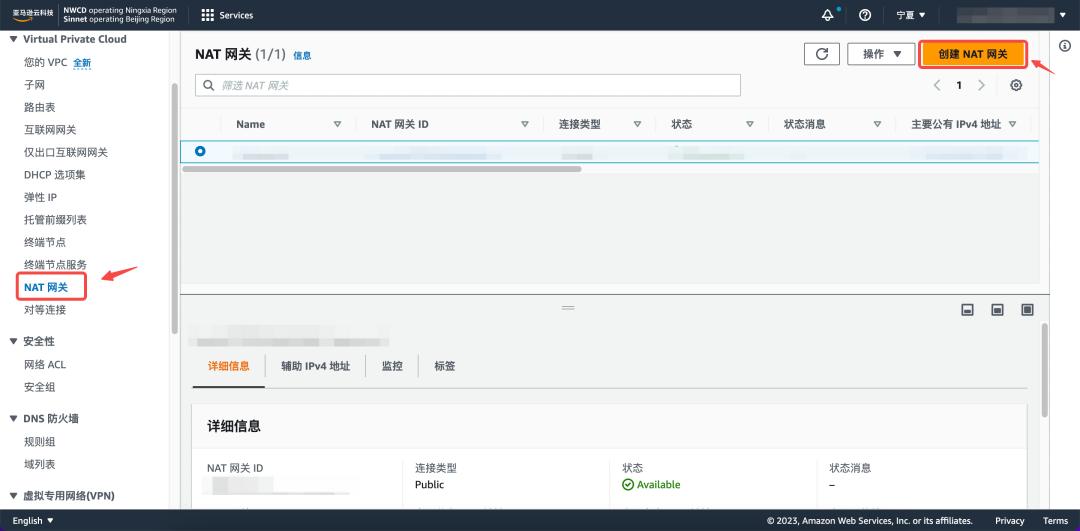Go to previous page of results
The image size is (1080, 531).
937,85
